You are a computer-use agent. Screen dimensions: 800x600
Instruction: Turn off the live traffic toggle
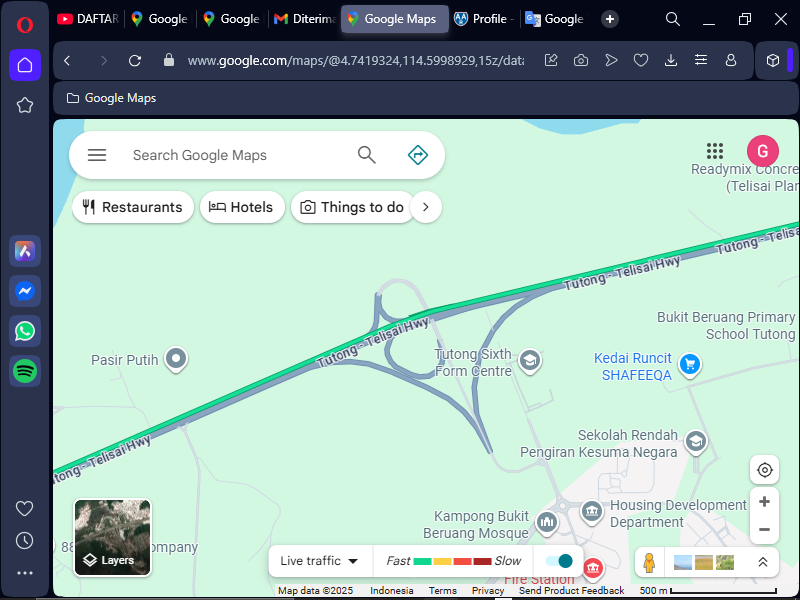[559, 561]
